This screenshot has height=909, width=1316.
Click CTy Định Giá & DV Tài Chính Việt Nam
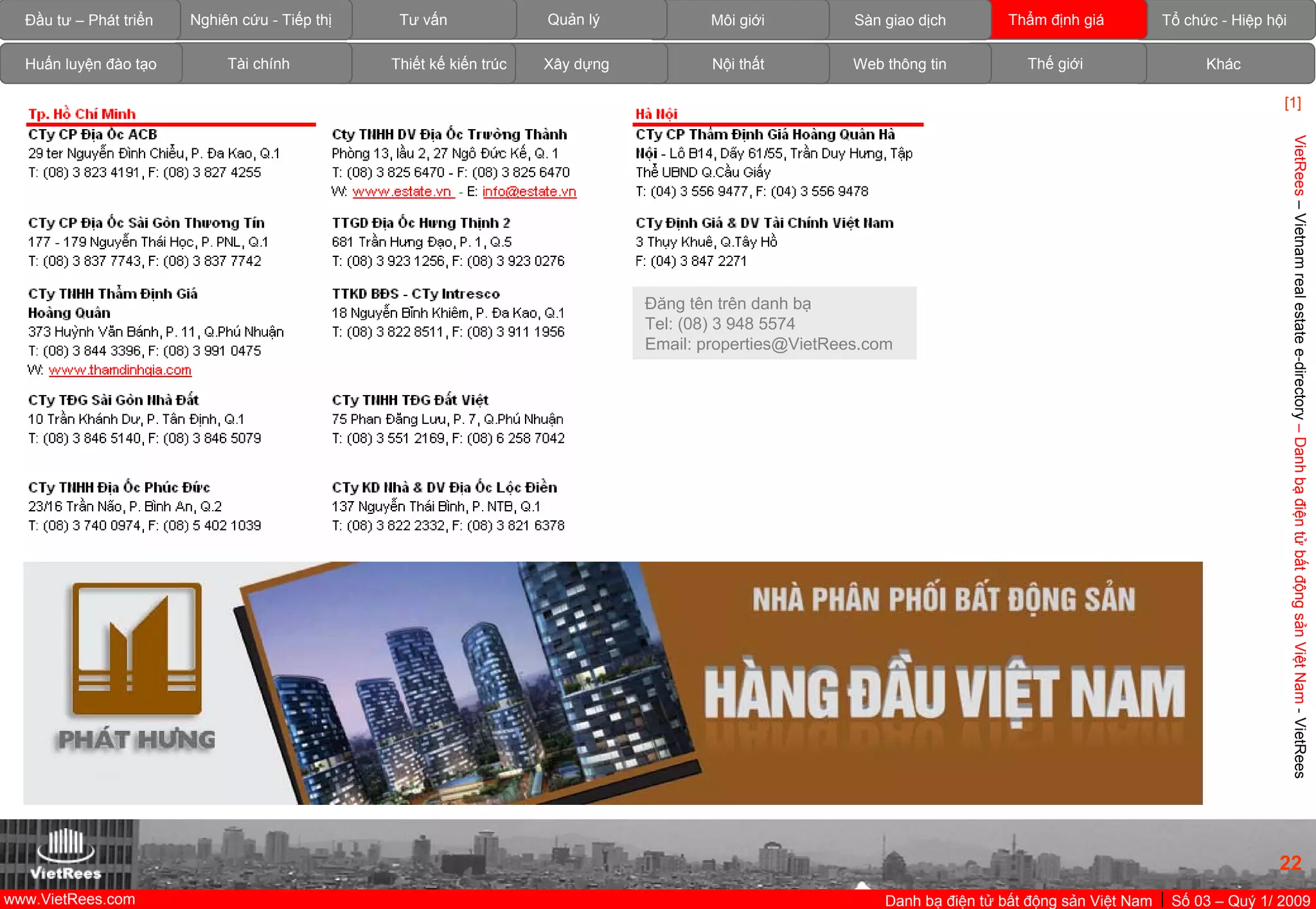[764, 223]
